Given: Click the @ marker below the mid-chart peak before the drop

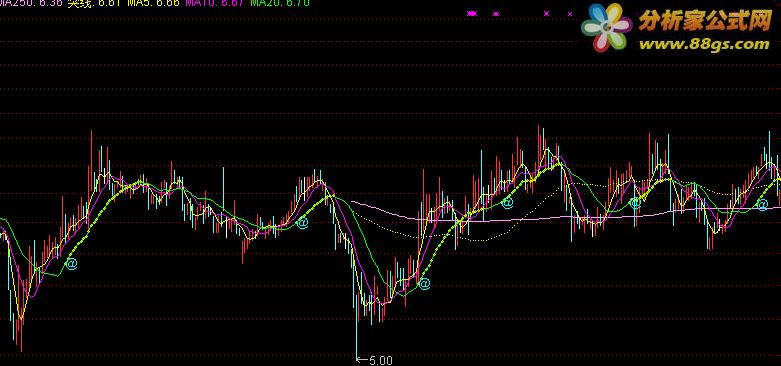Looking at the screenshot, I should coord(302,223).
